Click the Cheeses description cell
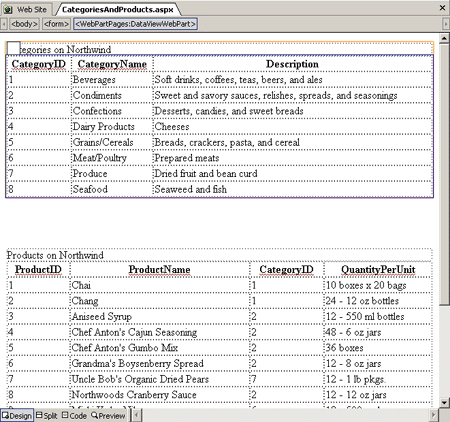Image resolution: width=450 pixels, height=422 pixels. point(293,127)
